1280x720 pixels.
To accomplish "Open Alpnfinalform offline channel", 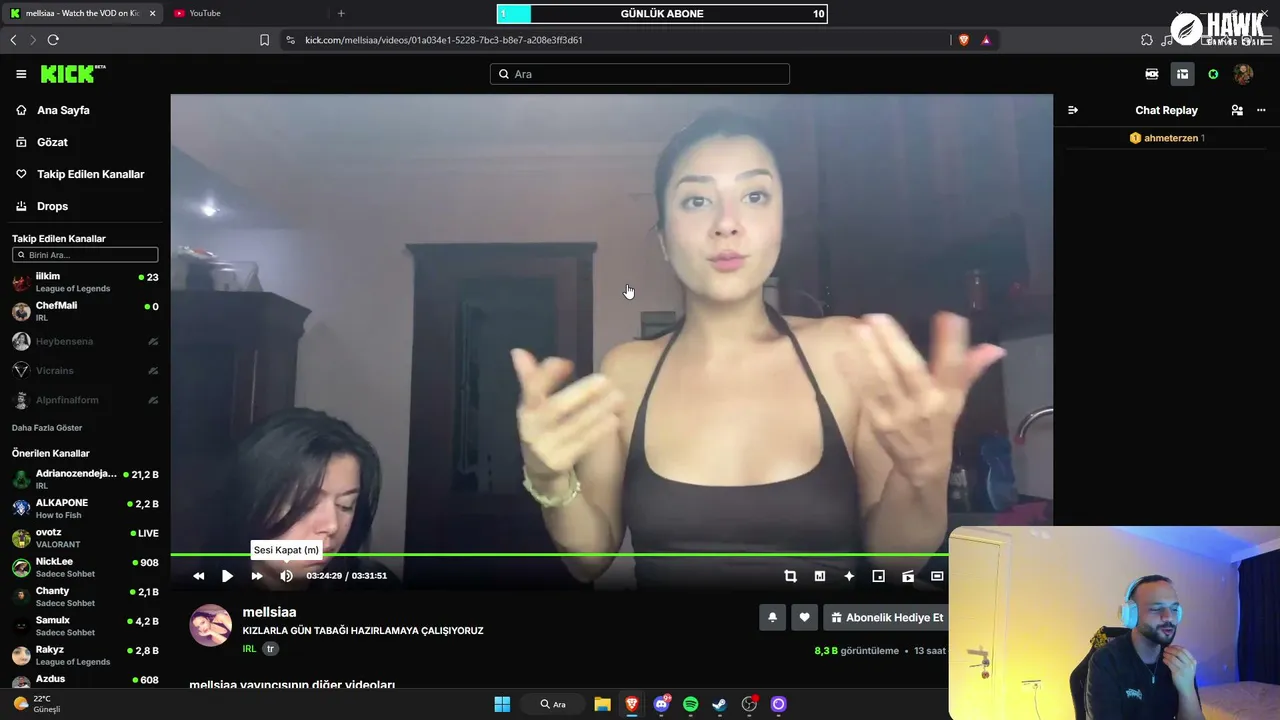I will coord(85,400).
